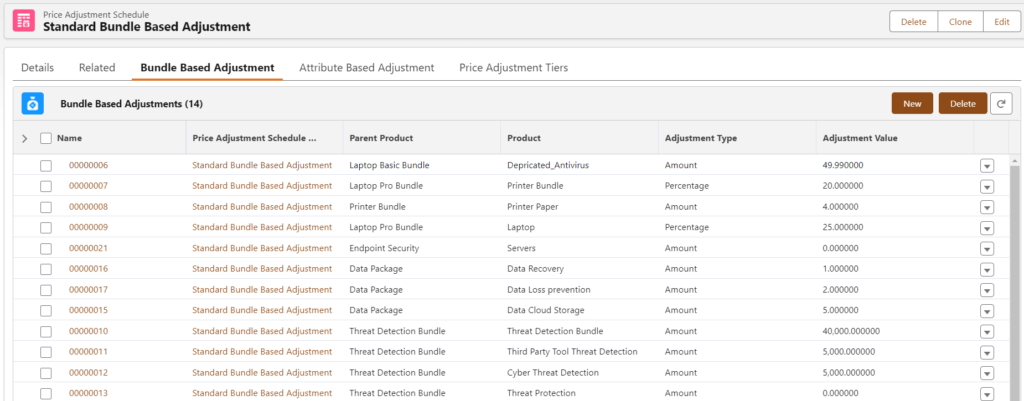Select checkbox for record 00000007
The image size is (1024, 401).
point(46,186)
